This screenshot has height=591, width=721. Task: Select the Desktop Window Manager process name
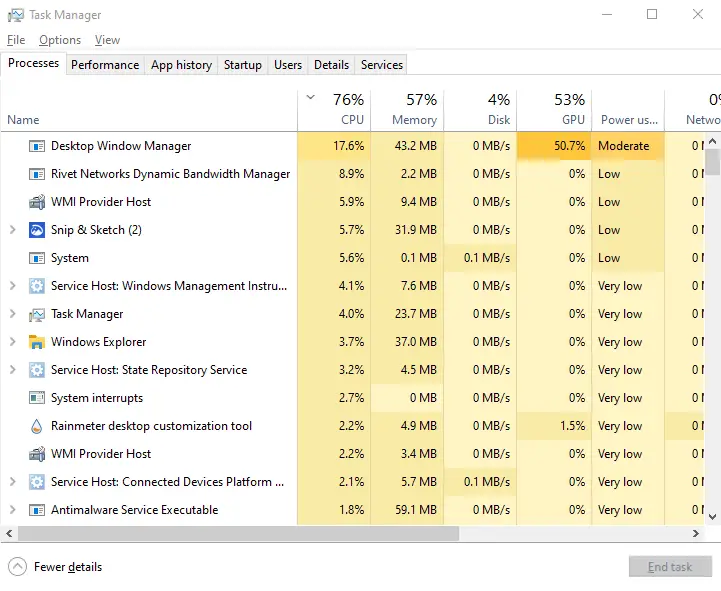121,146
